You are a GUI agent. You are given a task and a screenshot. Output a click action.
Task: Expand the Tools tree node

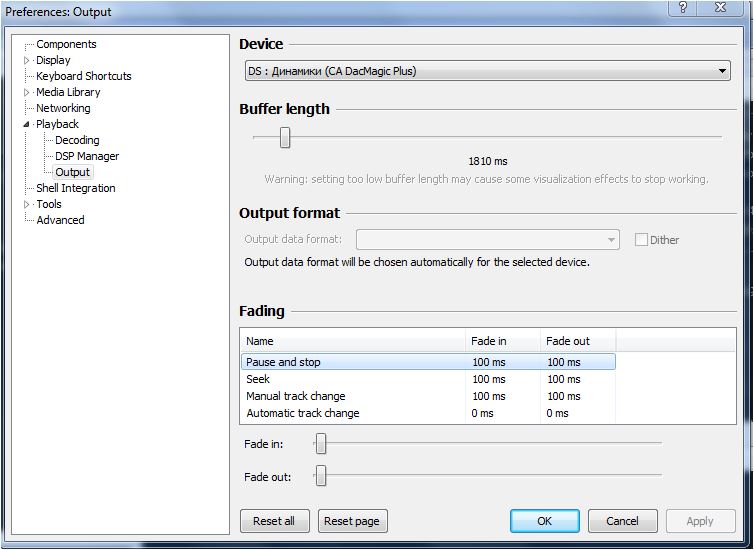[27, 204]
